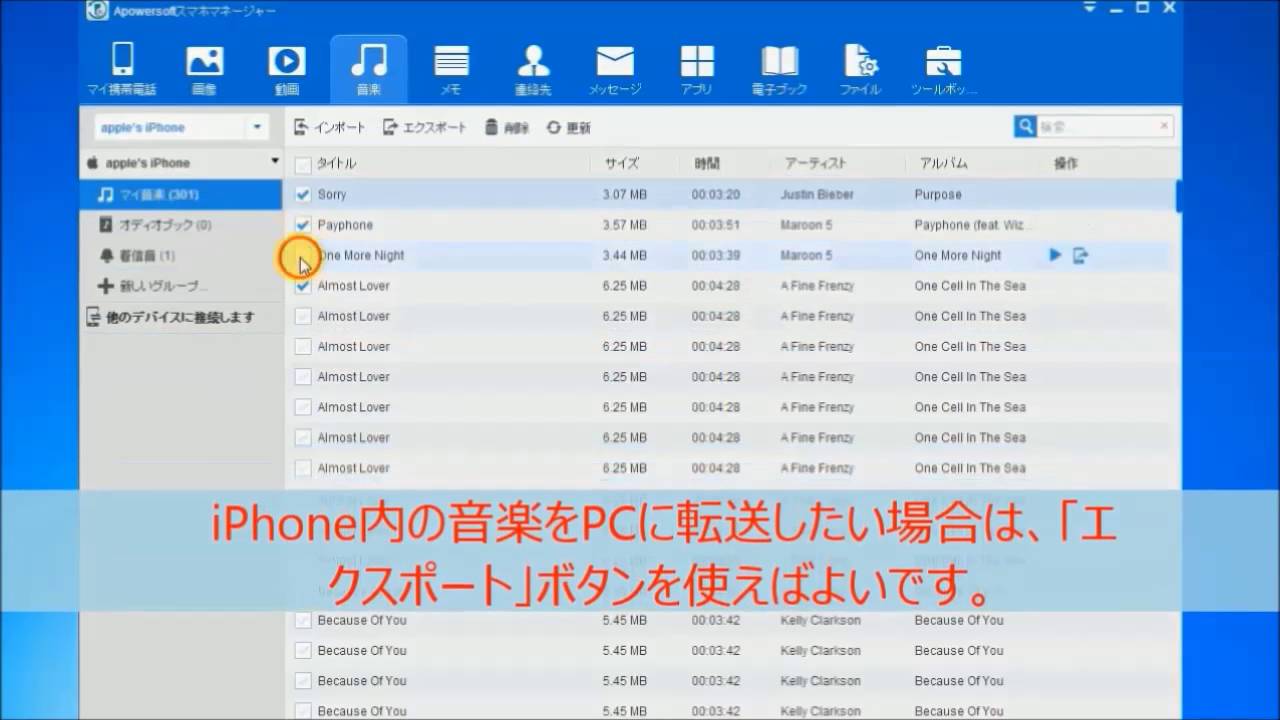Check the second Almost Lover checkbox
Viewport: 1280px width, 720px height.
point(303,316)
